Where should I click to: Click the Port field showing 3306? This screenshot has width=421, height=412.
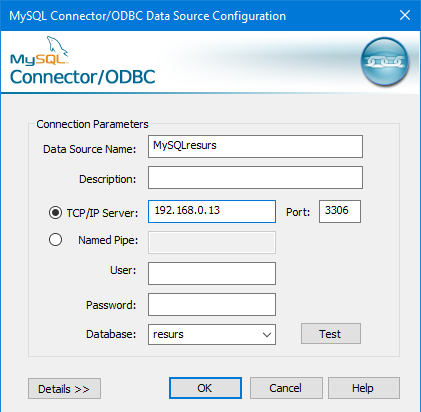point(340,211)
